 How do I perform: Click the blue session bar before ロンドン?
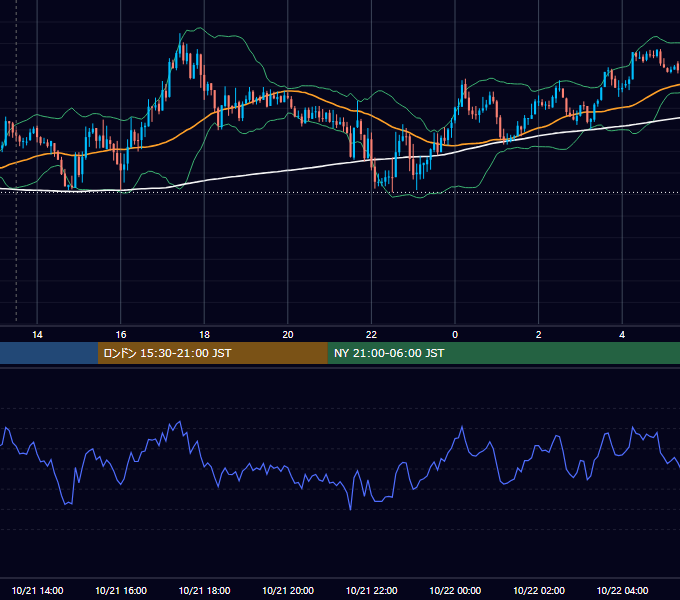point(49,353)
